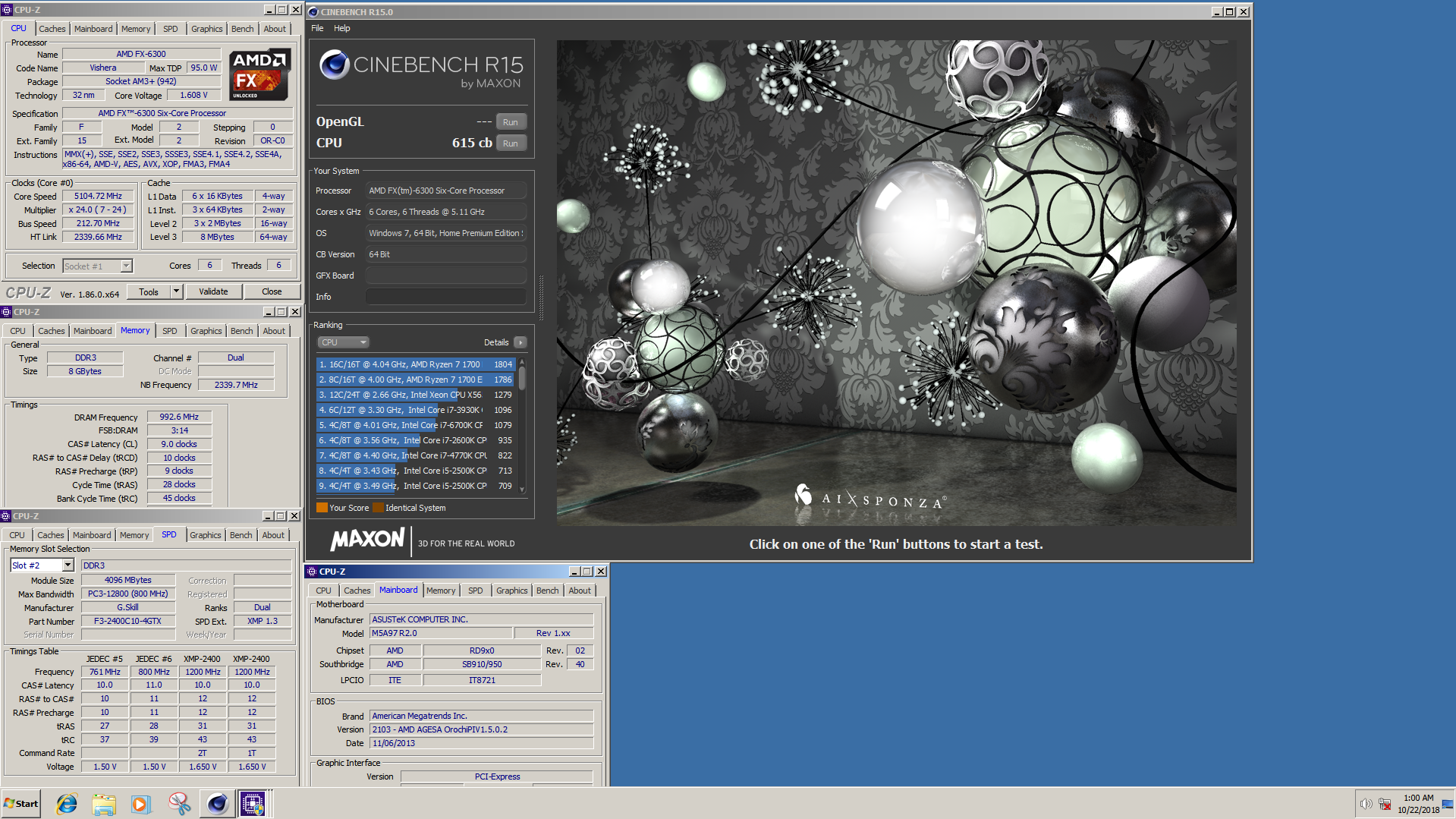Click BIOS date 11/06/2013
The width and height of the screenshot is (1456, 819).
click(x=481, y=743)
